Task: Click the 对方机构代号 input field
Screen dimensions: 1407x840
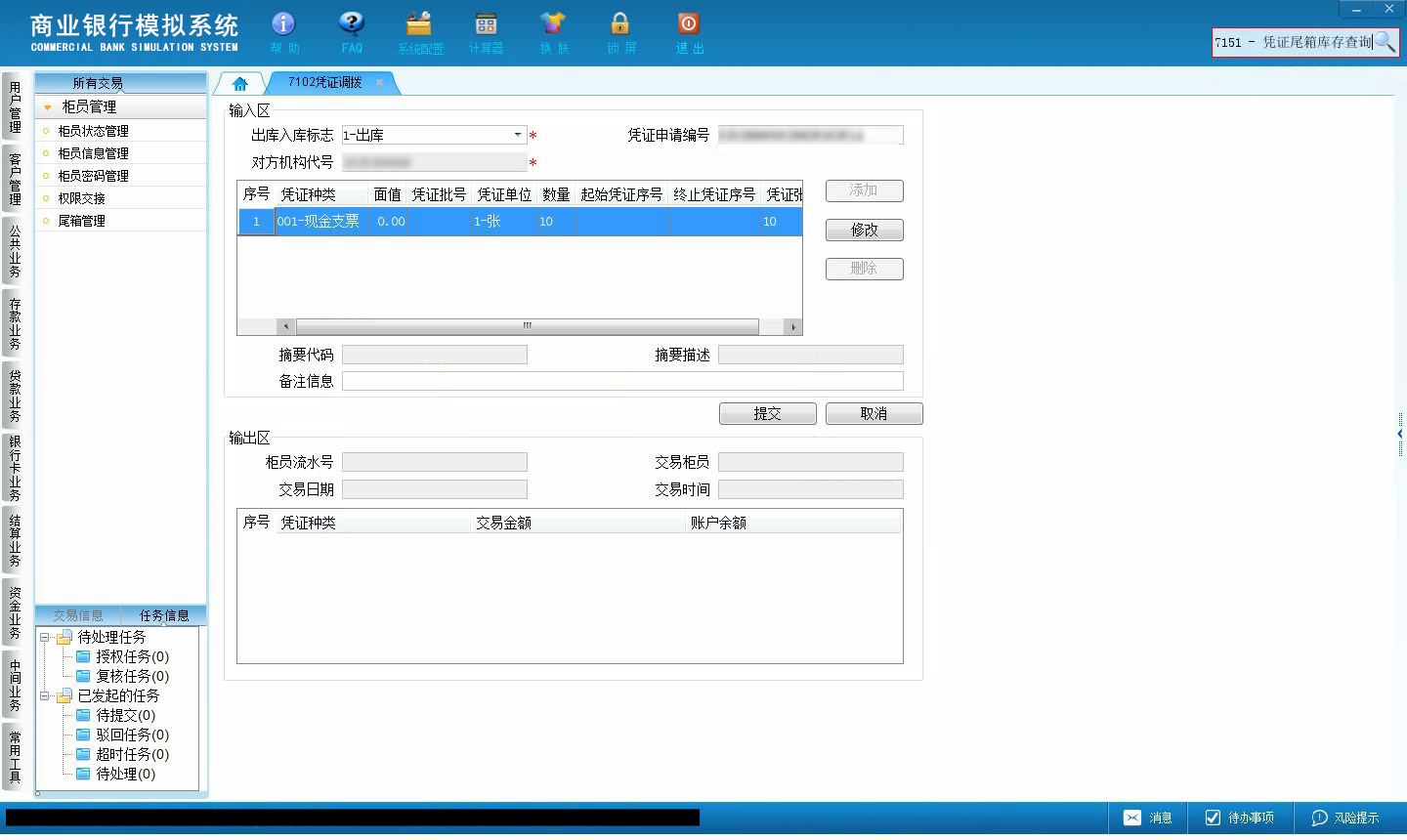Action: (435, 162)
